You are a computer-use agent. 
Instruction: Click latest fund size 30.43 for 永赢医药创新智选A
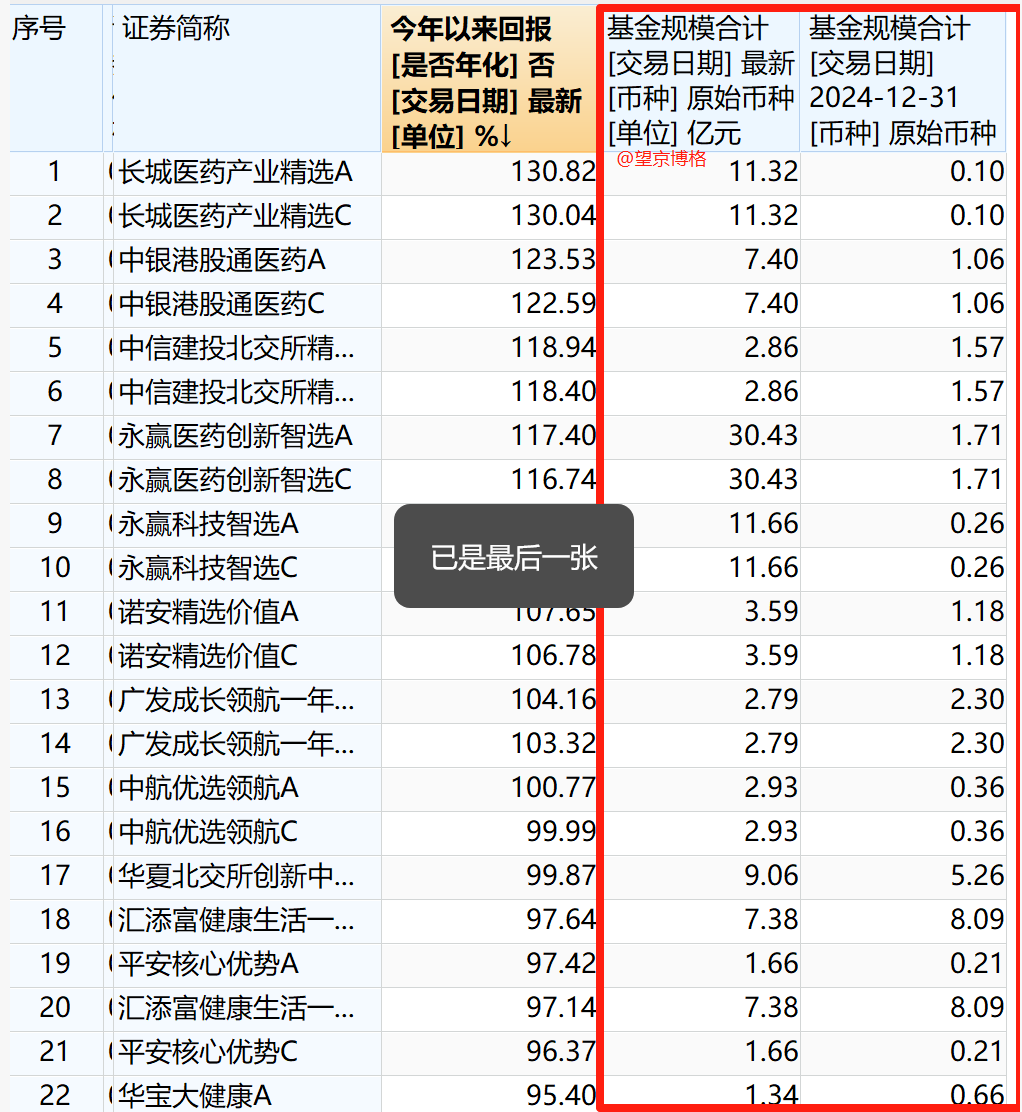tap(764, 435)
